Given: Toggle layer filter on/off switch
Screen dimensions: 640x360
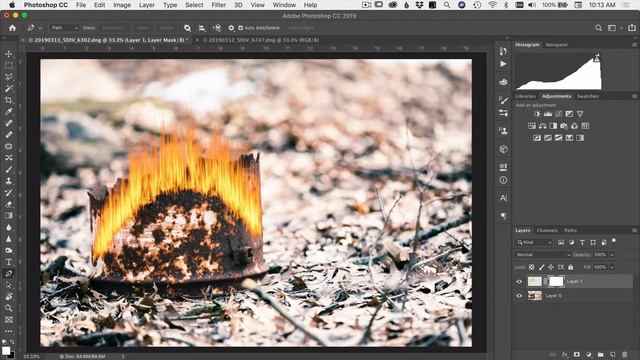Looking at the screenshot, I should click(x=614, y=241).
